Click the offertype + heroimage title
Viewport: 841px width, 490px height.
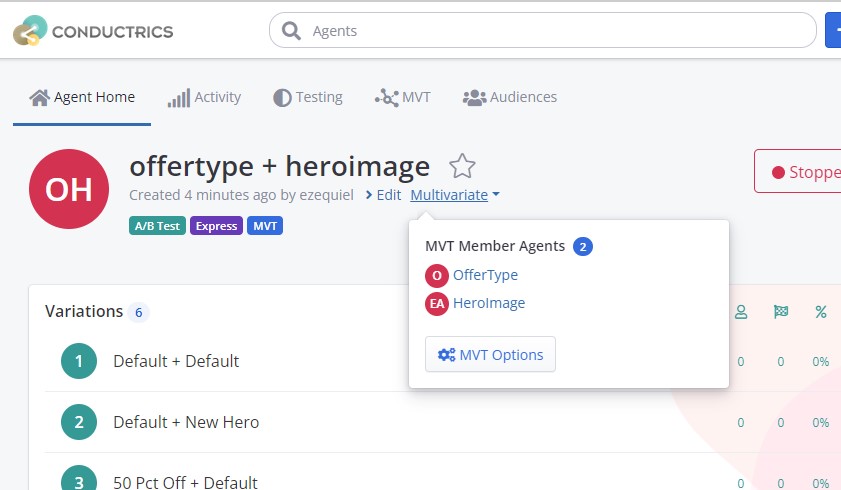point(279,167)
